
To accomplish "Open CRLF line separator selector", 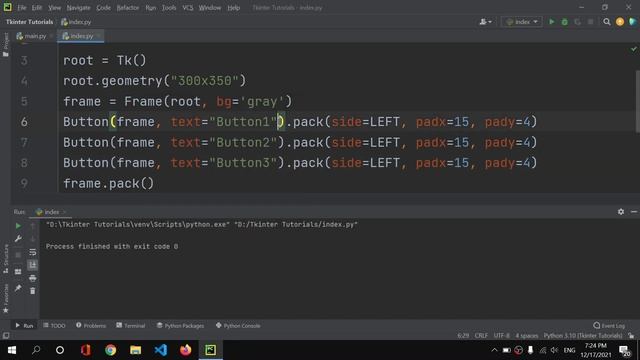I will [x=481, y=336].
